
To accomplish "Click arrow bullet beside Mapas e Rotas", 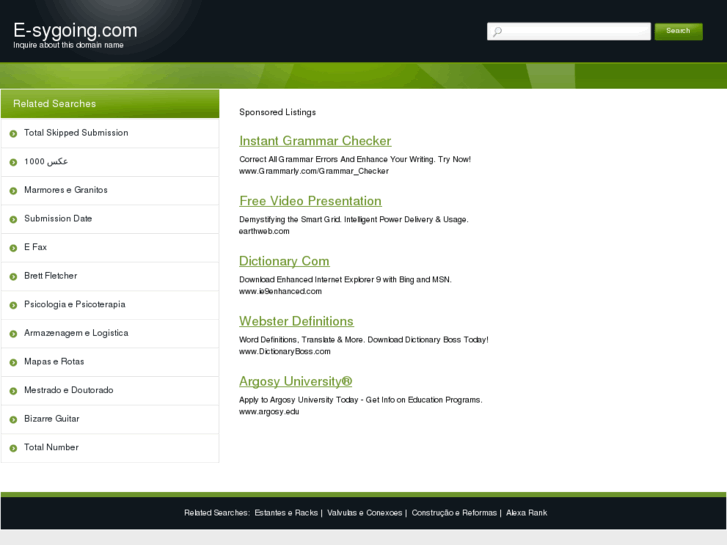I will (x=13, y=362).
